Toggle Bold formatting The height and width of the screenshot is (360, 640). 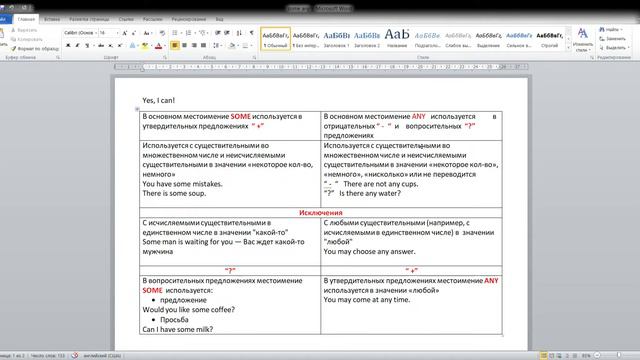coord(68,45)
